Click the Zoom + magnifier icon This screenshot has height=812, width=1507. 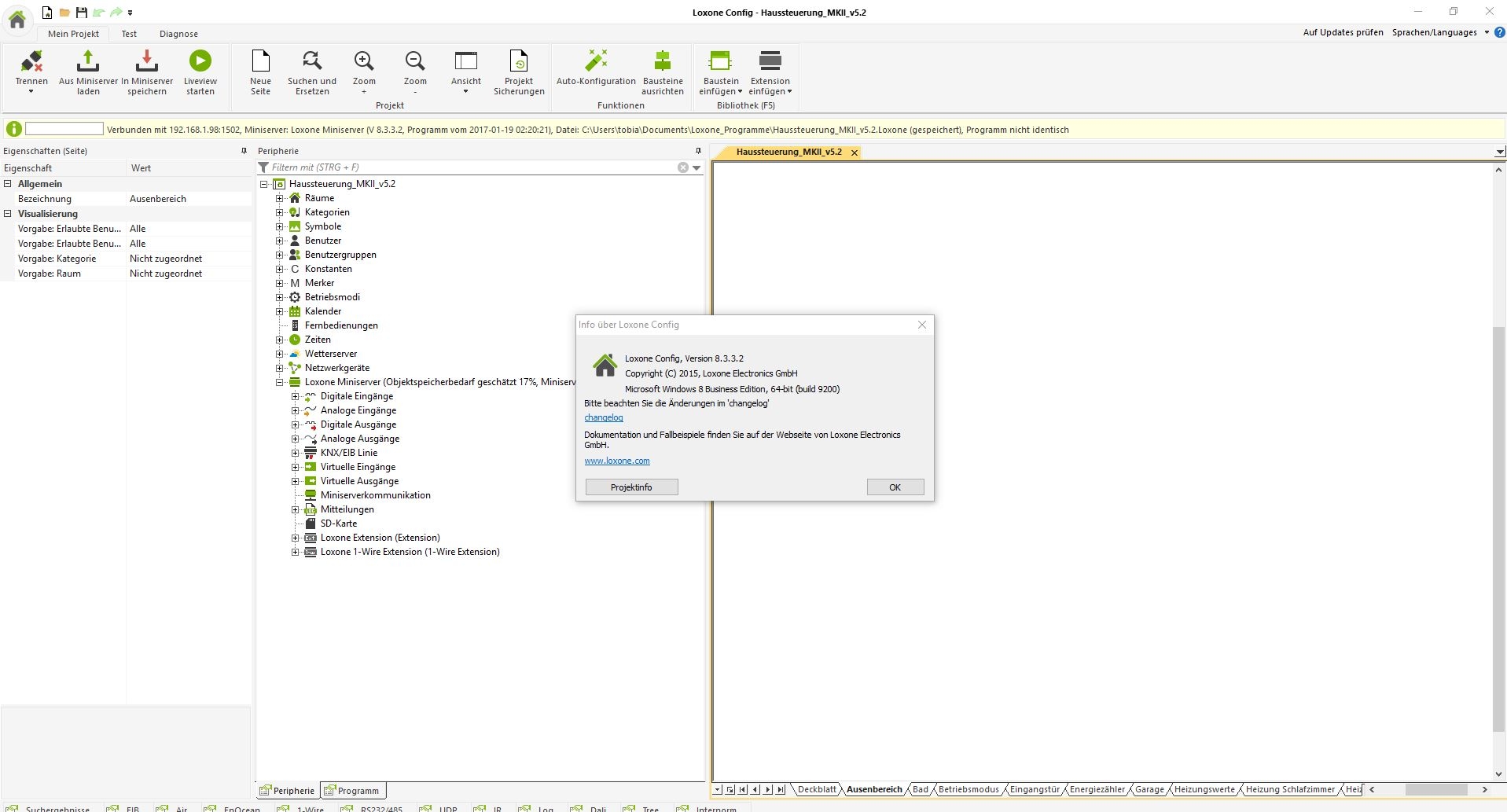pos(364,61)
